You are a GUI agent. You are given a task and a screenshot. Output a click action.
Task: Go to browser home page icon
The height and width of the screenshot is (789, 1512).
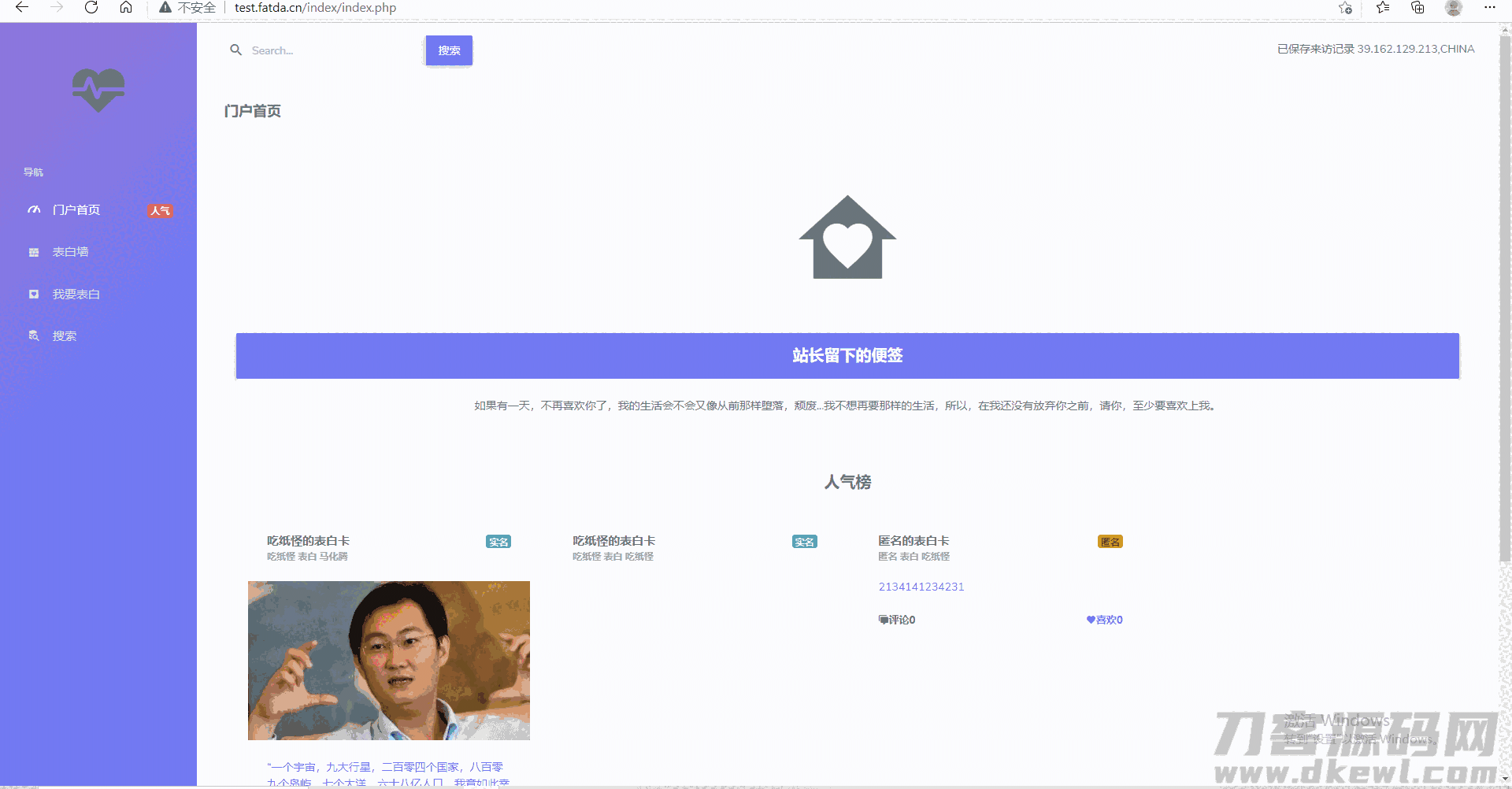tap(126, 8)
